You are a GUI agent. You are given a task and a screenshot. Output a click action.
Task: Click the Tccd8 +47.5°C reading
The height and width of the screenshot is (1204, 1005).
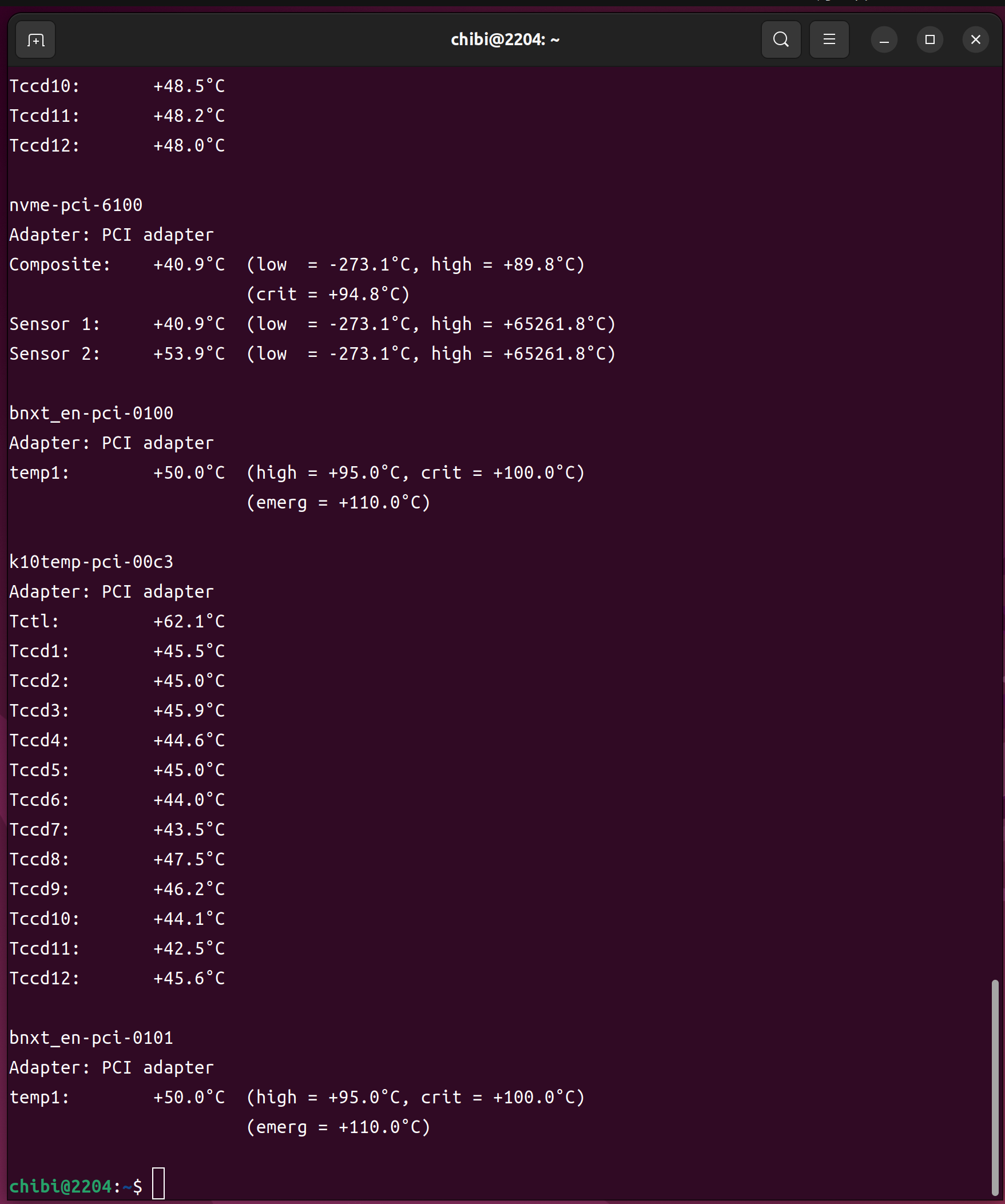click(189, 859)
